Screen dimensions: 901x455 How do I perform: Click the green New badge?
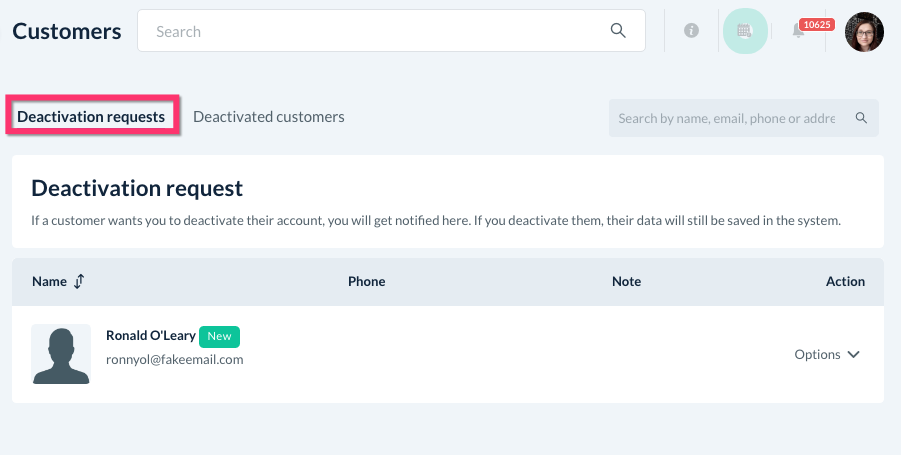click(219, 336)
